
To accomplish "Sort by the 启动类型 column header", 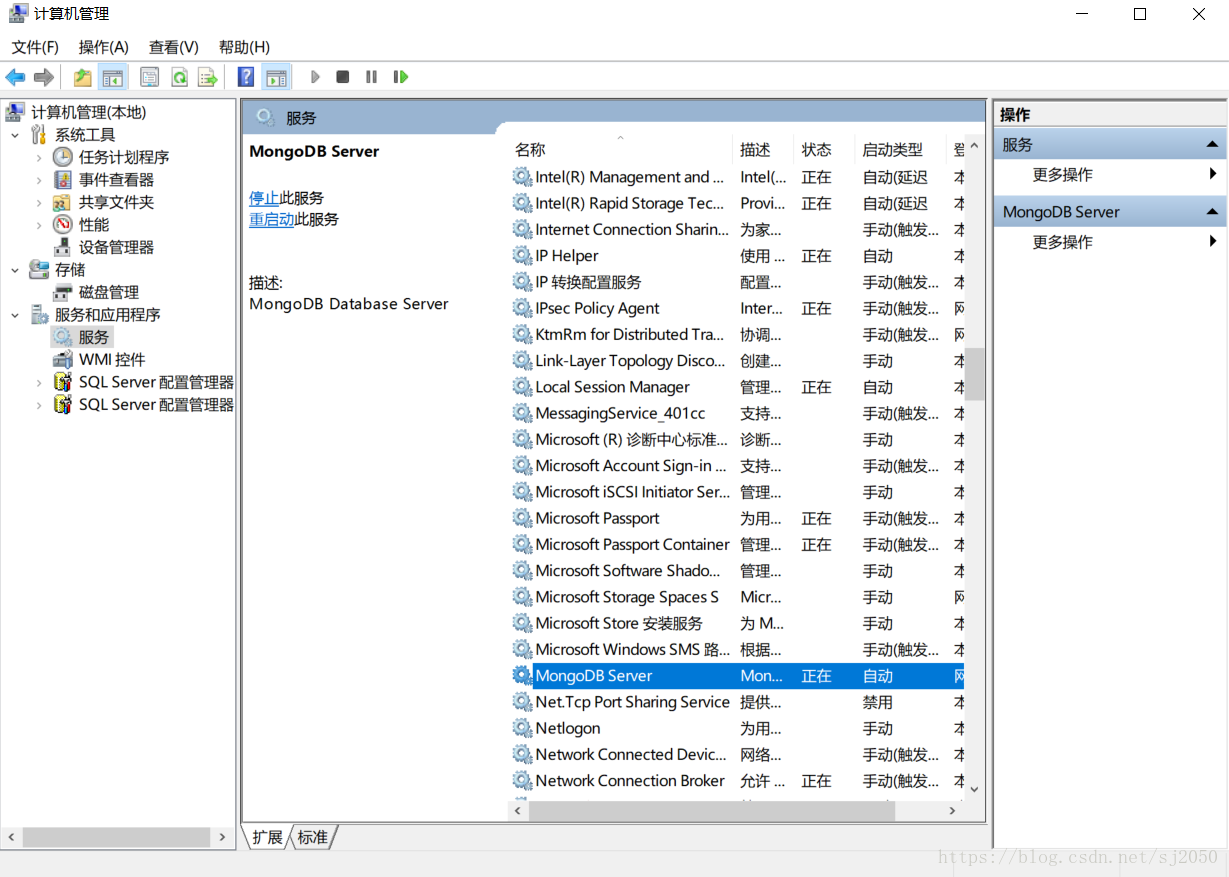I will [901, 150].
